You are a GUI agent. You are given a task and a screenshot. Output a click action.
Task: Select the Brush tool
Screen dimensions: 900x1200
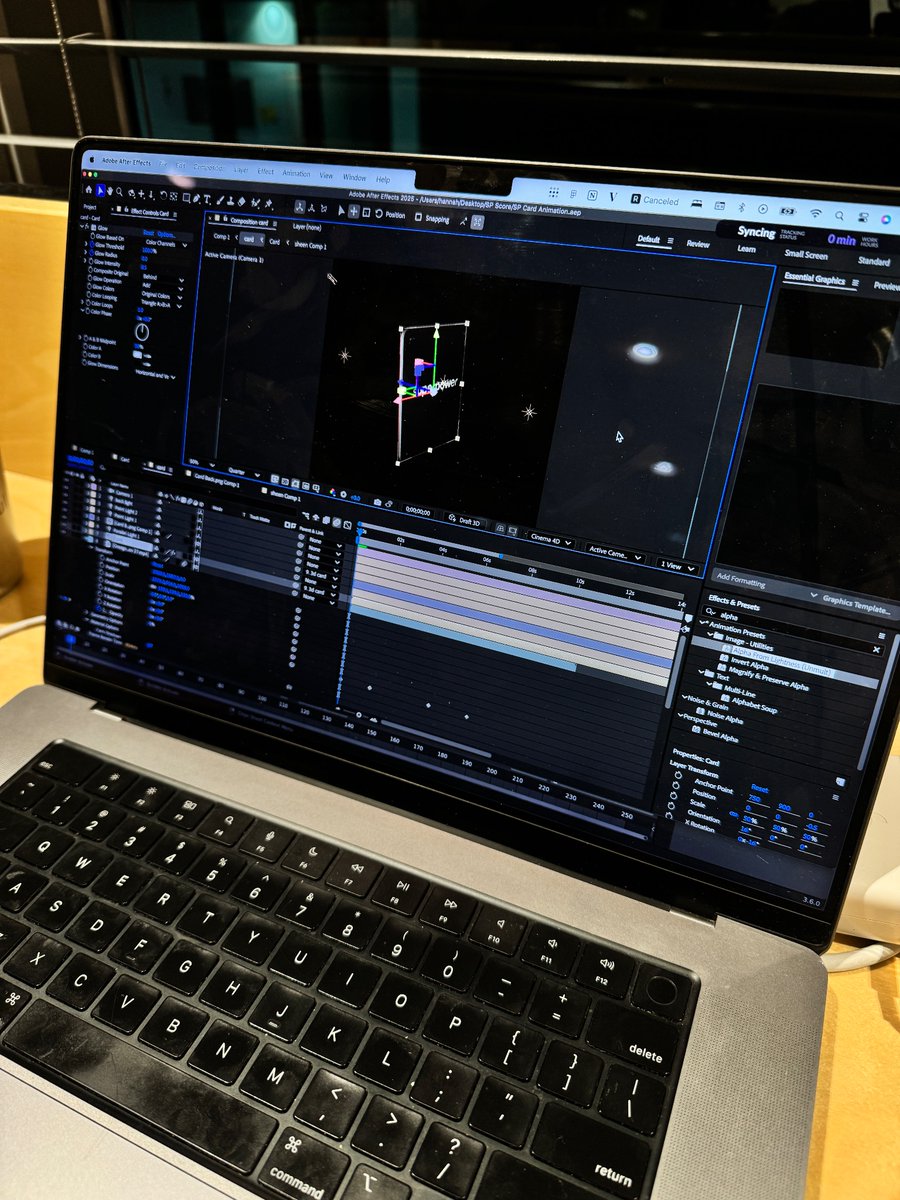coord(220,200)
